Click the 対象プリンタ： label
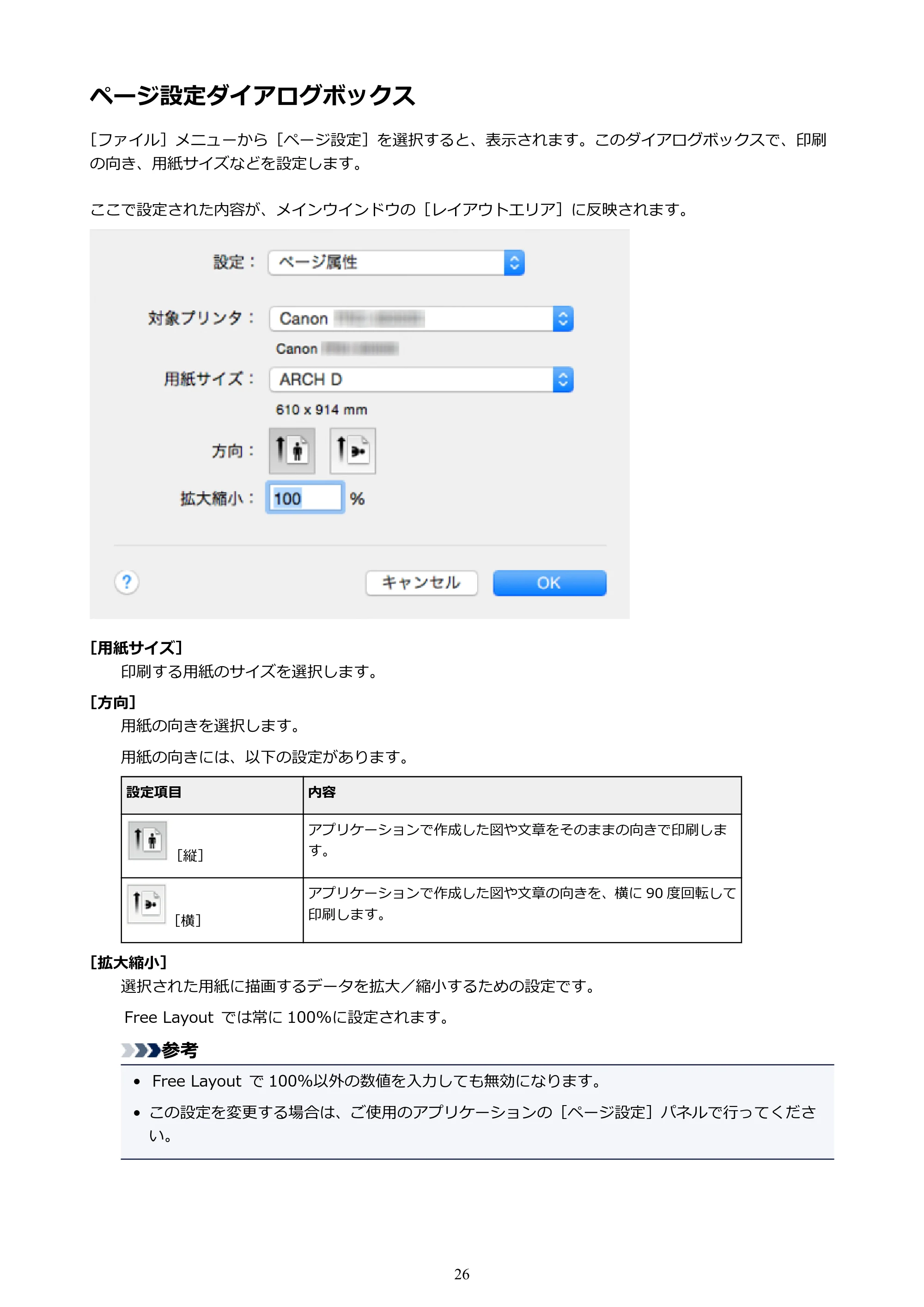The image size is (924, 1307). coord(201,318)
